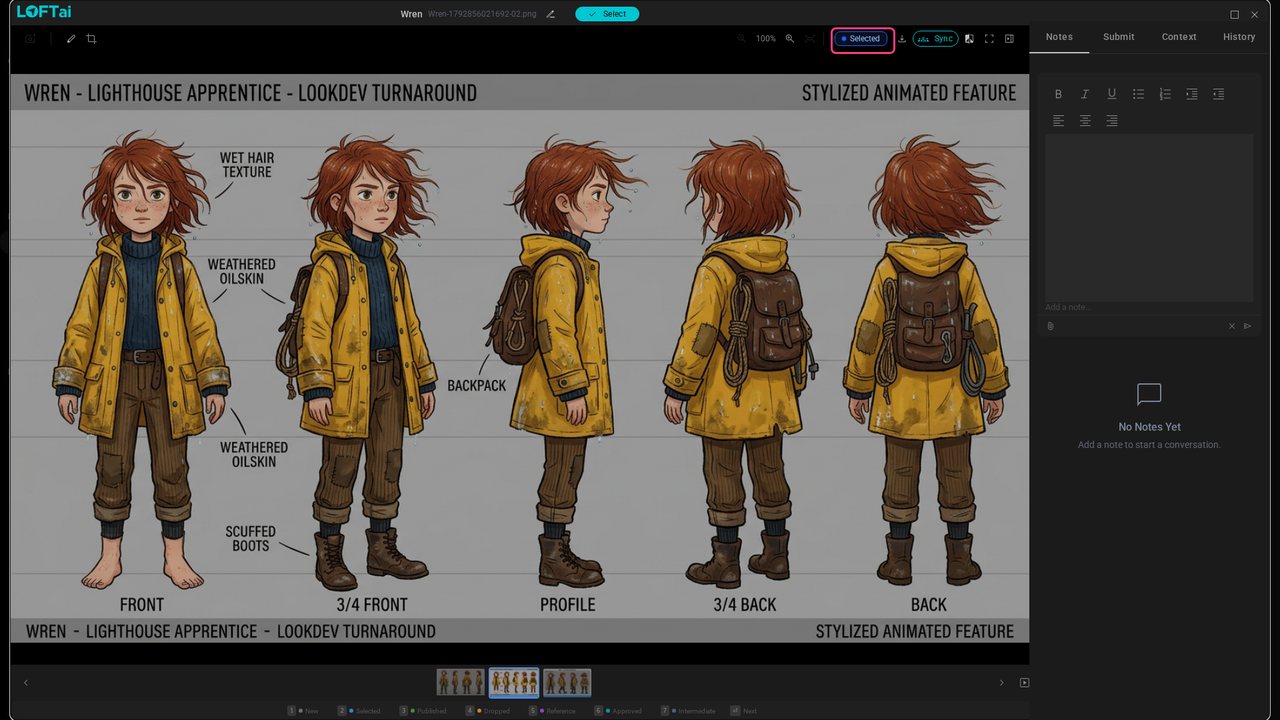Activate the crop tool
1280x720 pixels.
tap(91, 39)
